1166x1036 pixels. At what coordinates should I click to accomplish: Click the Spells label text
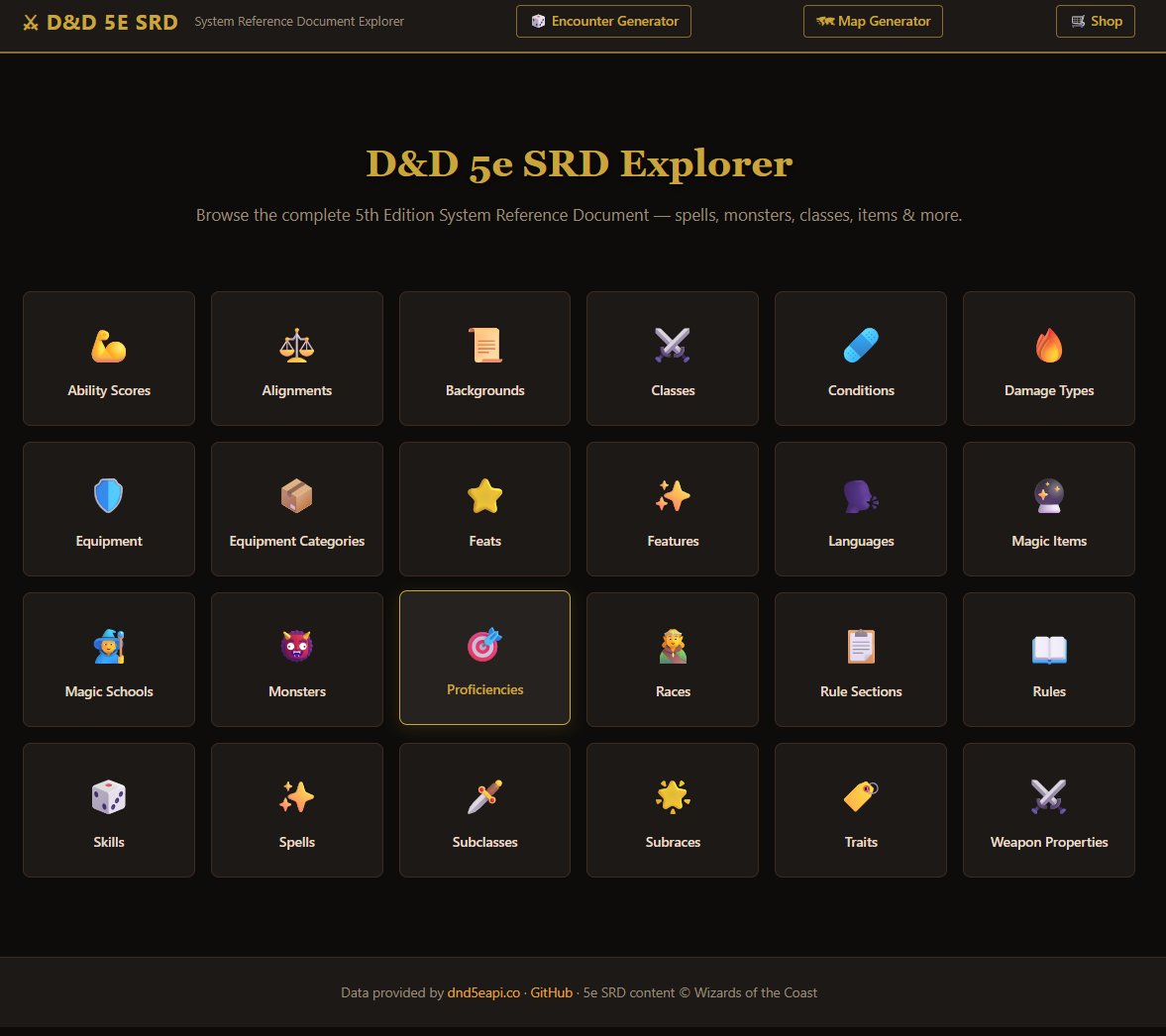[x=297, y=842]
